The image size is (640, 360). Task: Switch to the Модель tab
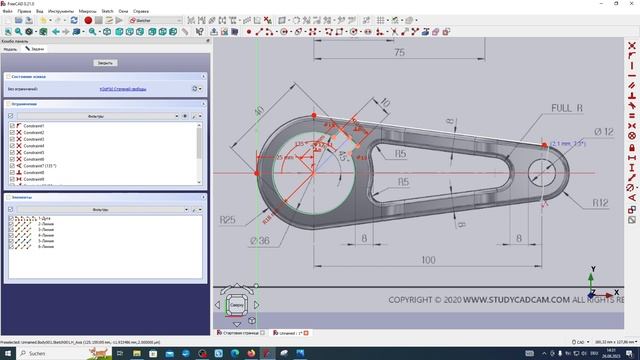click(x=10, y=49)
